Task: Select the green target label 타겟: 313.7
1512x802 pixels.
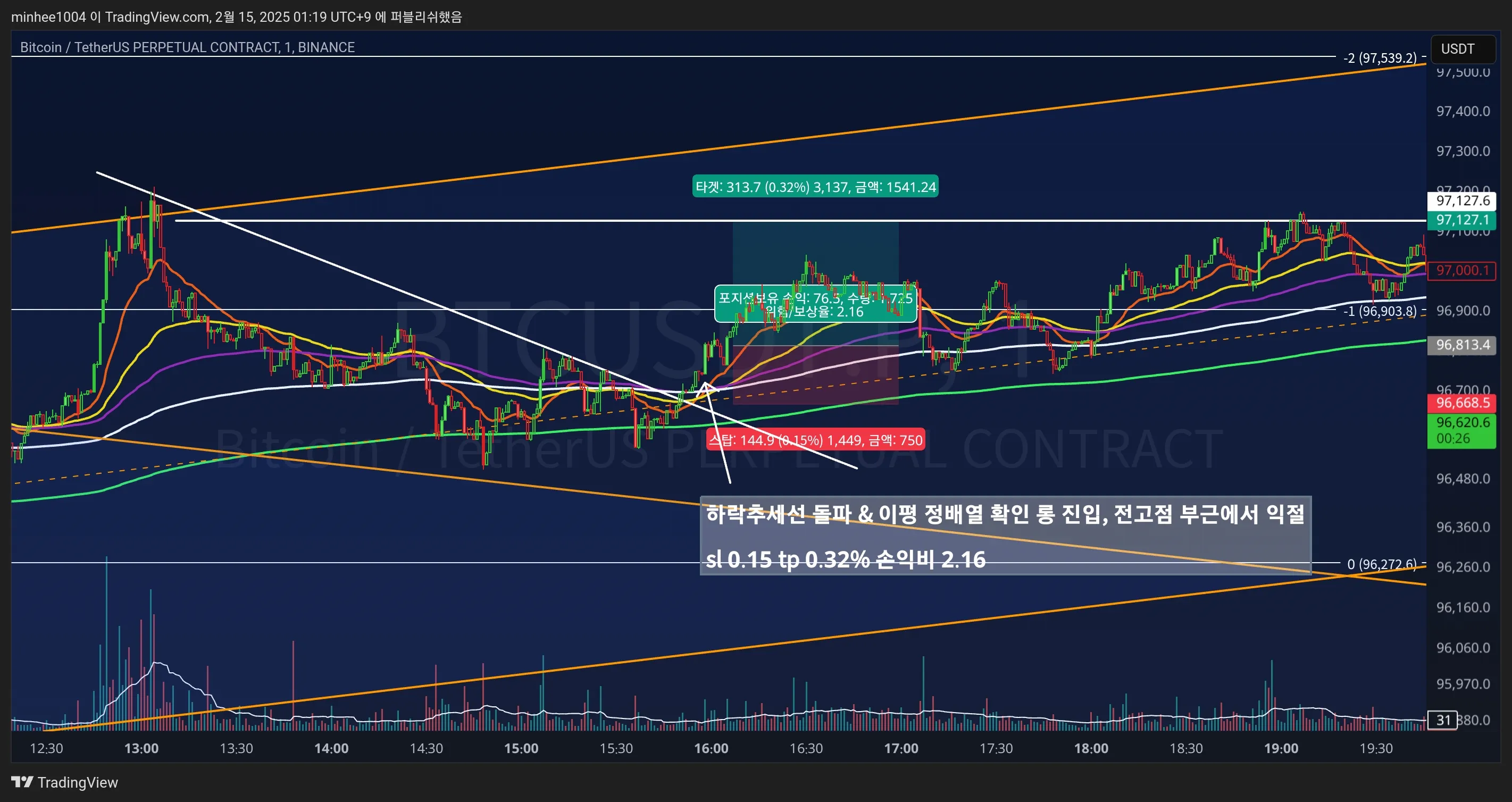Action: tap(815, 187)
